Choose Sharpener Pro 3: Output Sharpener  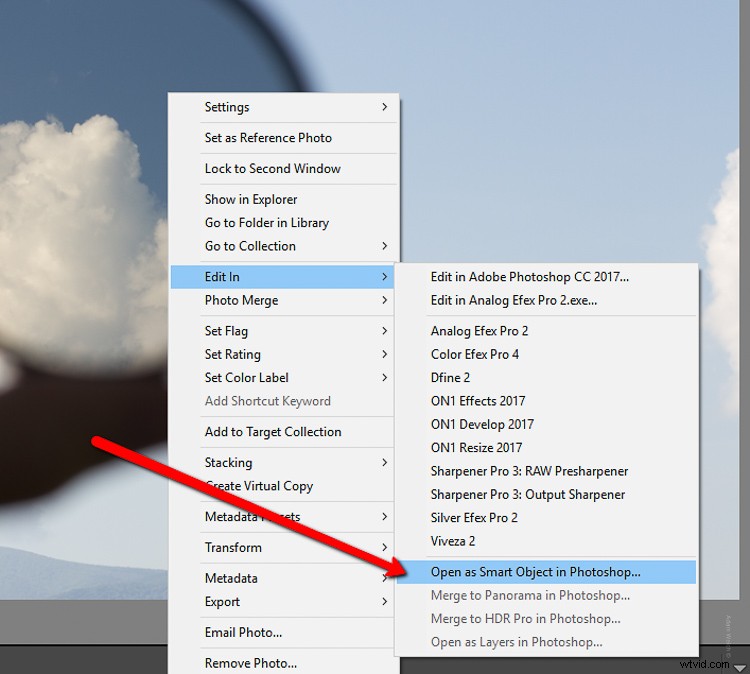[x=546, y=495]
